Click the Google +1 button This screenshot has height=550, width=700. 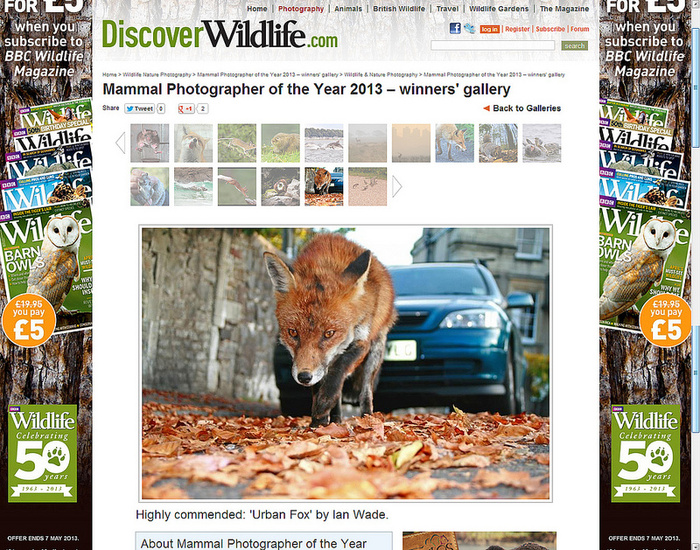click(186, 108)
